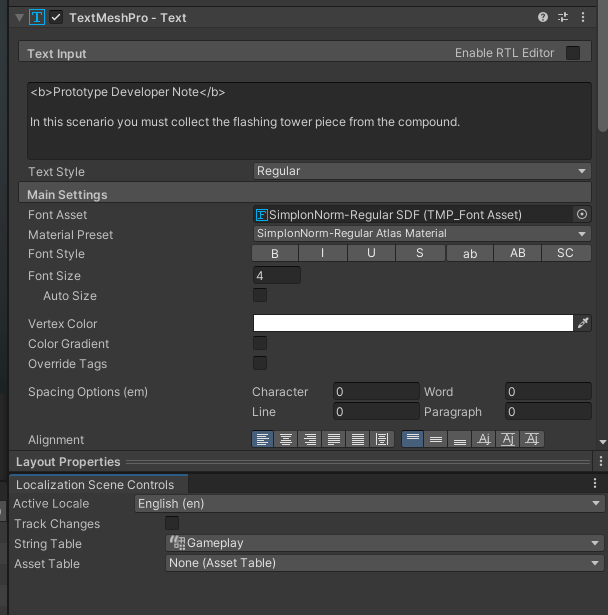Open TextMeshPro component options menu
The image size is (608, 615).
tap(582, 17)
